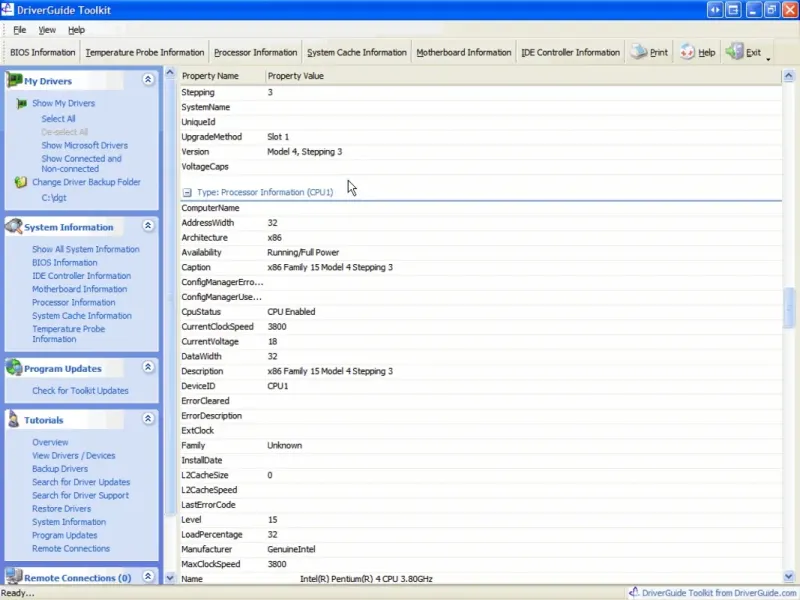This screenshot has width=800, height=600.
Task: Open IDE Controller Information from the sidebar
Action: 81,276
